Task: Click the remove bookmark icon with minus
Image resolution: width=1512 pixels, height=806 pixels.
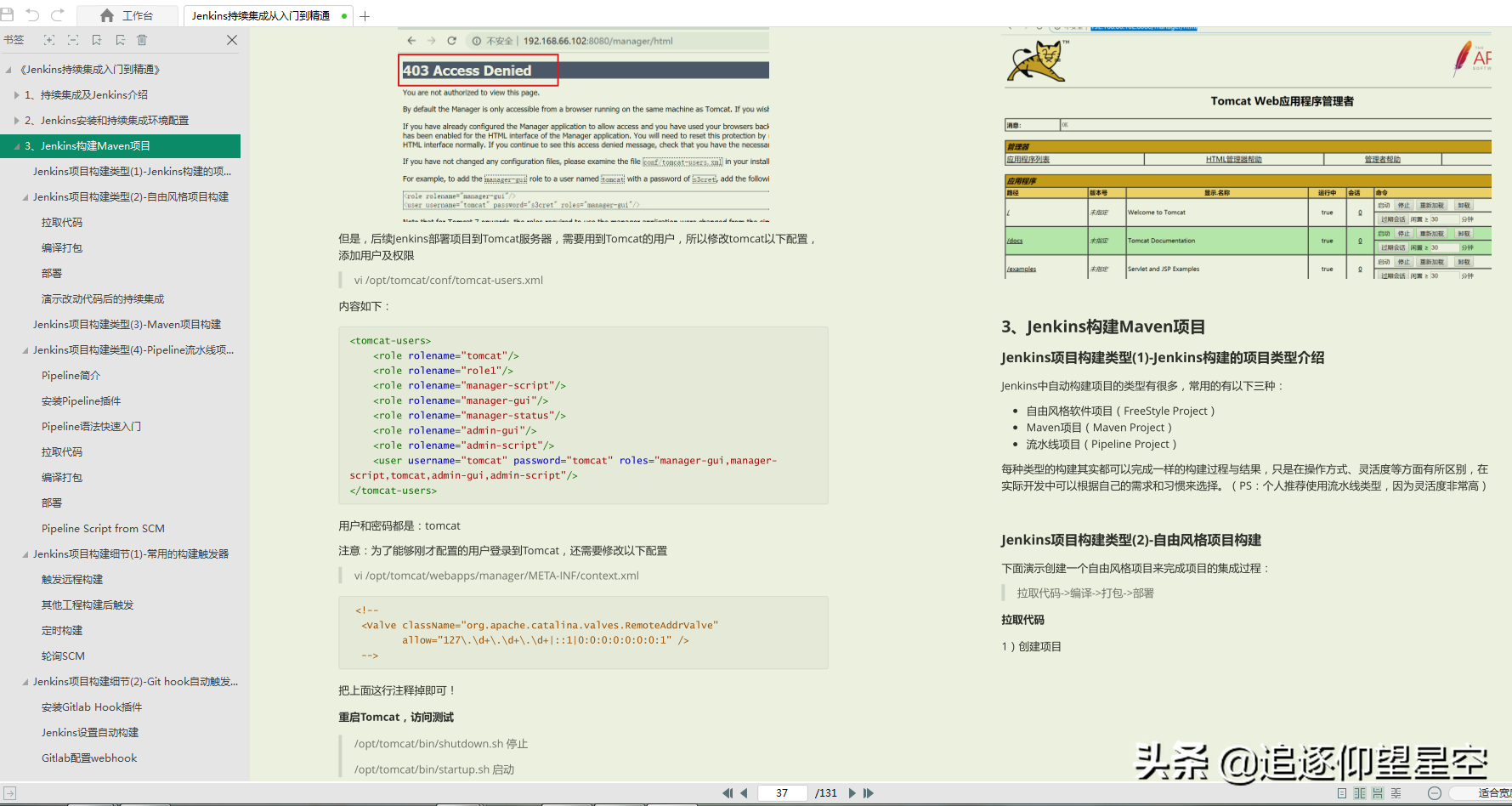Action: click(120, 40)
